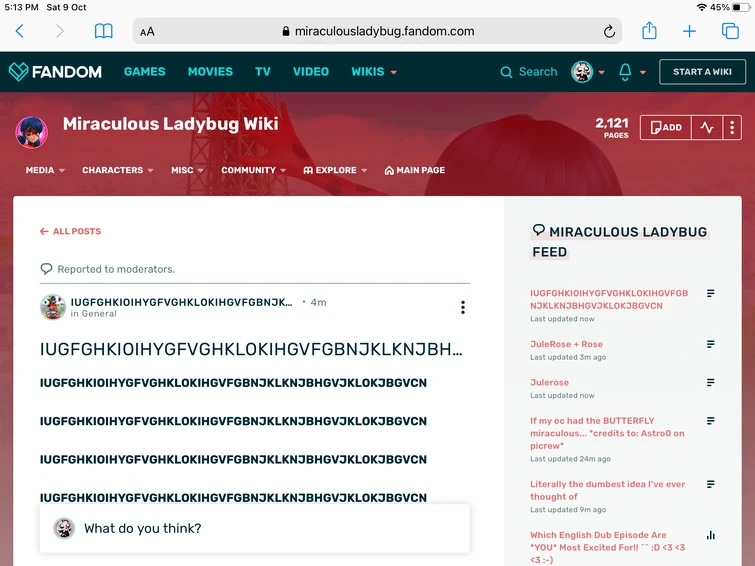
Task: Open the Safari share sheet icon
Action: coord(649,30)
